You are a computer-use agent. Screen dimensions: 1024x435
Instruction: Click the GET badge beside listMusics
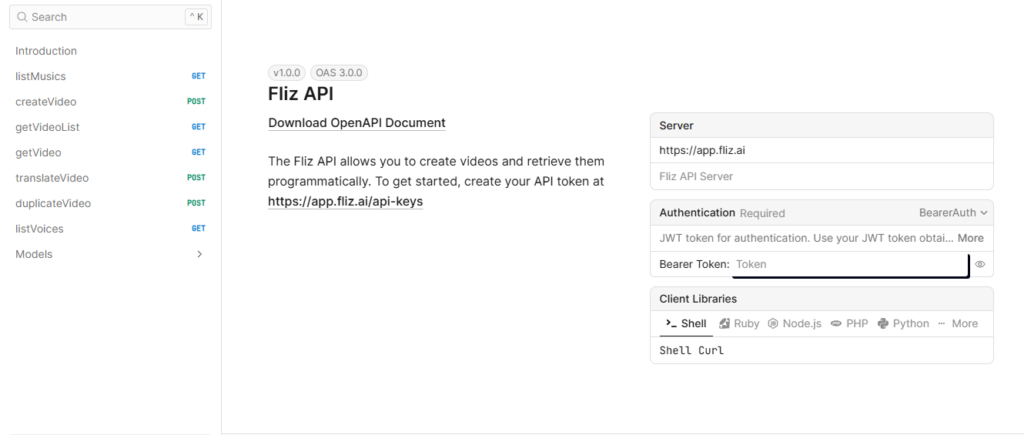(x=198, y=76)
